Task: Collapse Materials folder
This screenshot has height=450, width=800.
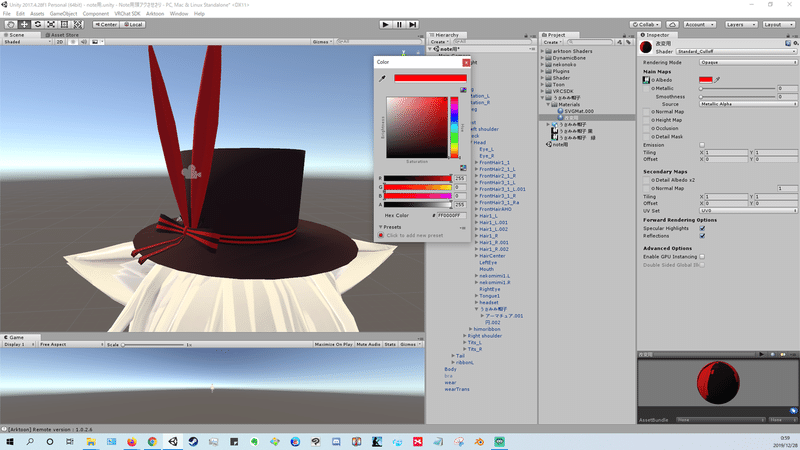Action: point(548,104)
